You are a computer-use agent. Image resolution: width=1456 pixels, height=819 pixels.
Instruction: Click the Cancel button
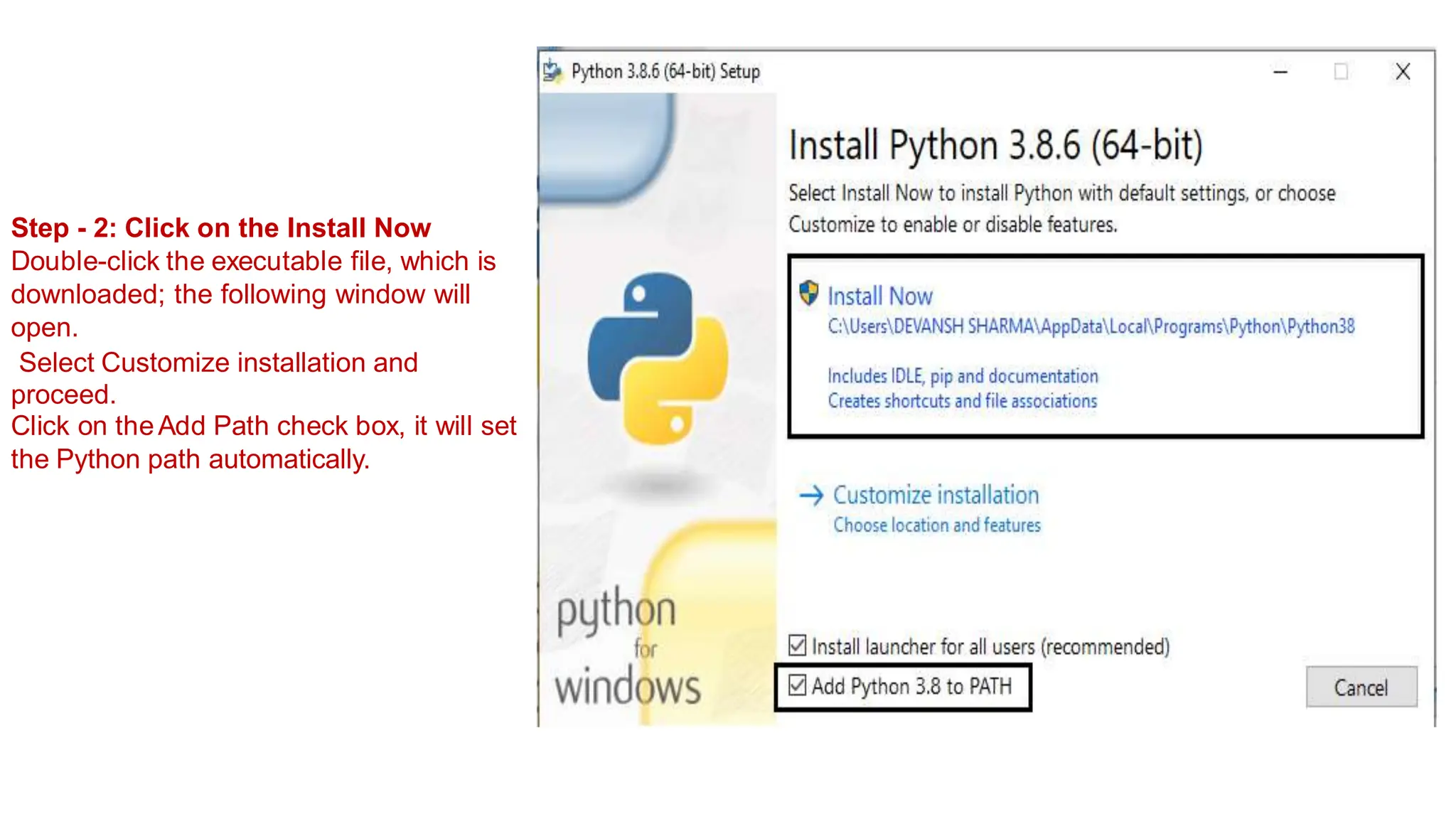click(x=1361, y=687)
